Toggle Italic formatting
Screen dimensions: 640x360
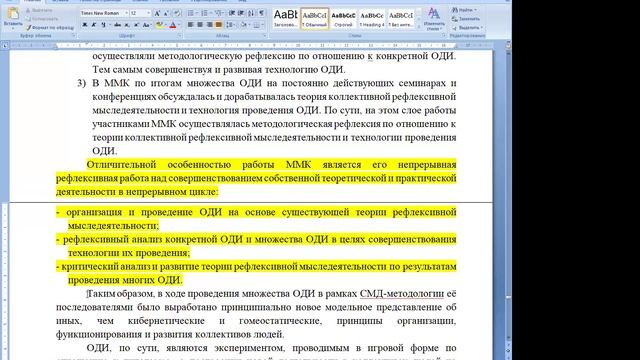(x=94, y=25)
